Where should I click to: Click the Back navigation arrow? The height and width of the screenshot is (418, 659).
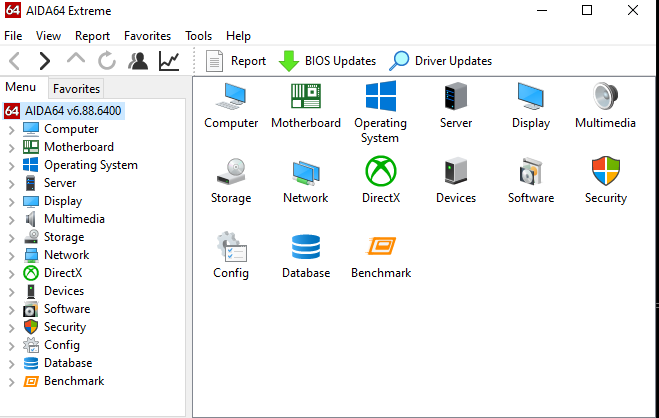point(15,61)
